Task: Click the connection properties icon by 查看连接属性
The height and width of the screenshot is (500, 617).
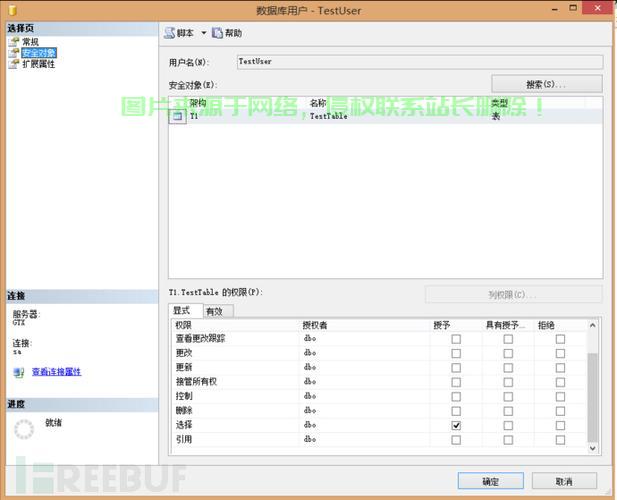Action: pyautogui.click(x=19, y=372)
